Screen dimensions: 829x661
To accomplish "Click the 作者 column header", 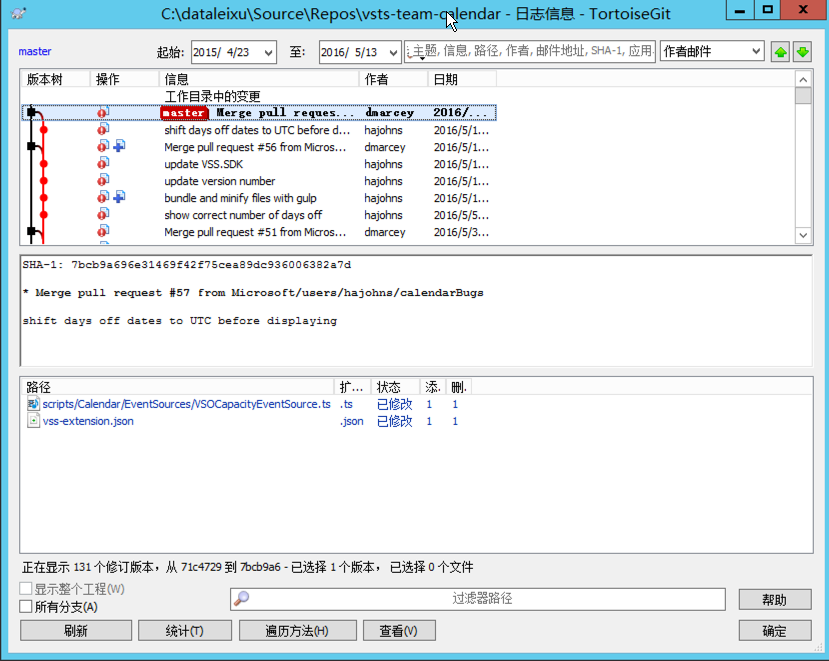I will [x=393, y=79].
